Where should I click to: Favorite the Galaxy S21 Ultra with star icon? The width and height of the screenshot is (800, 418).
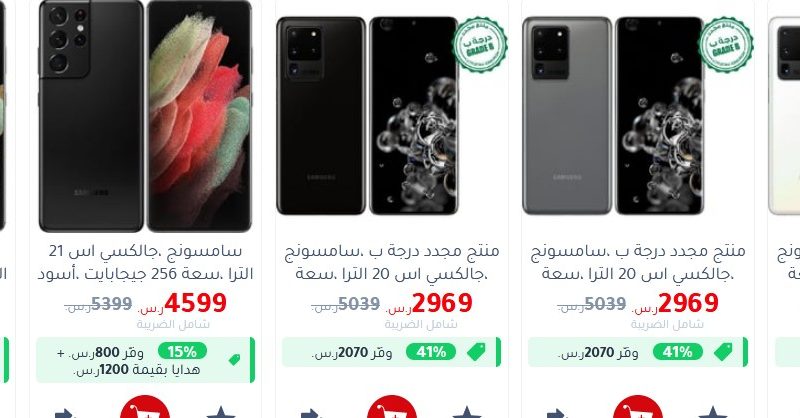pyautogui.click(x=221, y=412)
